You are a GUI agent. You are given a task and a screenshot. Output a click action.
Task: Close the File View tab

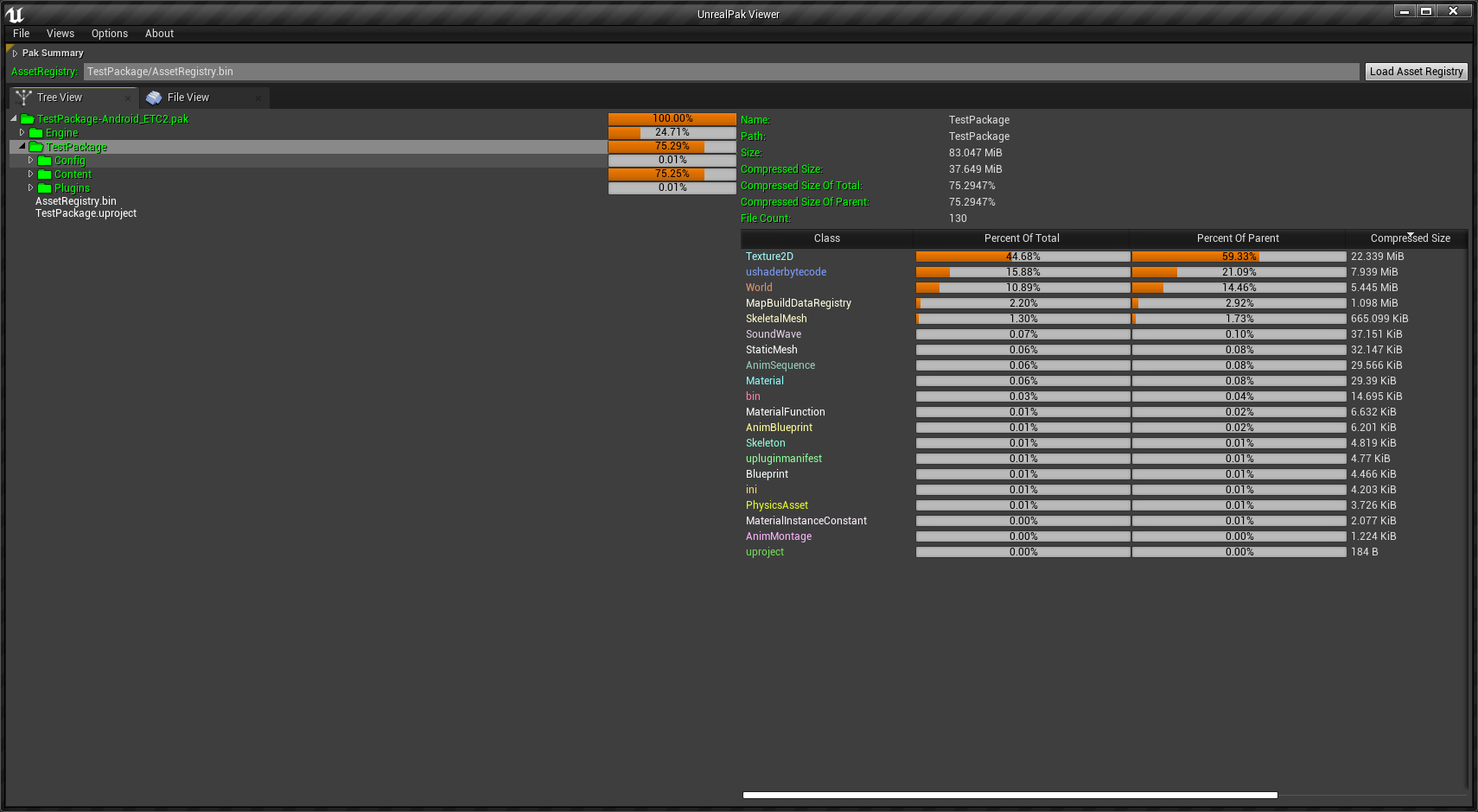pos(258,98)
